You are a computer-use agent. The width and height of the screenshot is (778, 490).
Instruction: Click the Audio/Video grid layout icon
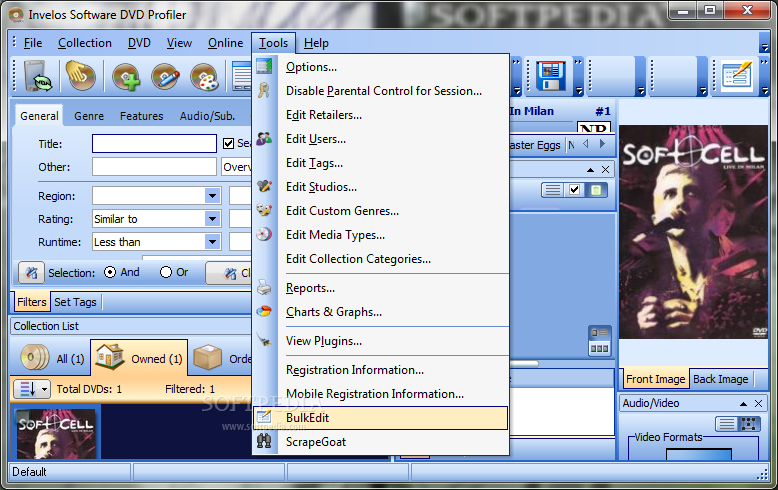(x=749, y=424)
